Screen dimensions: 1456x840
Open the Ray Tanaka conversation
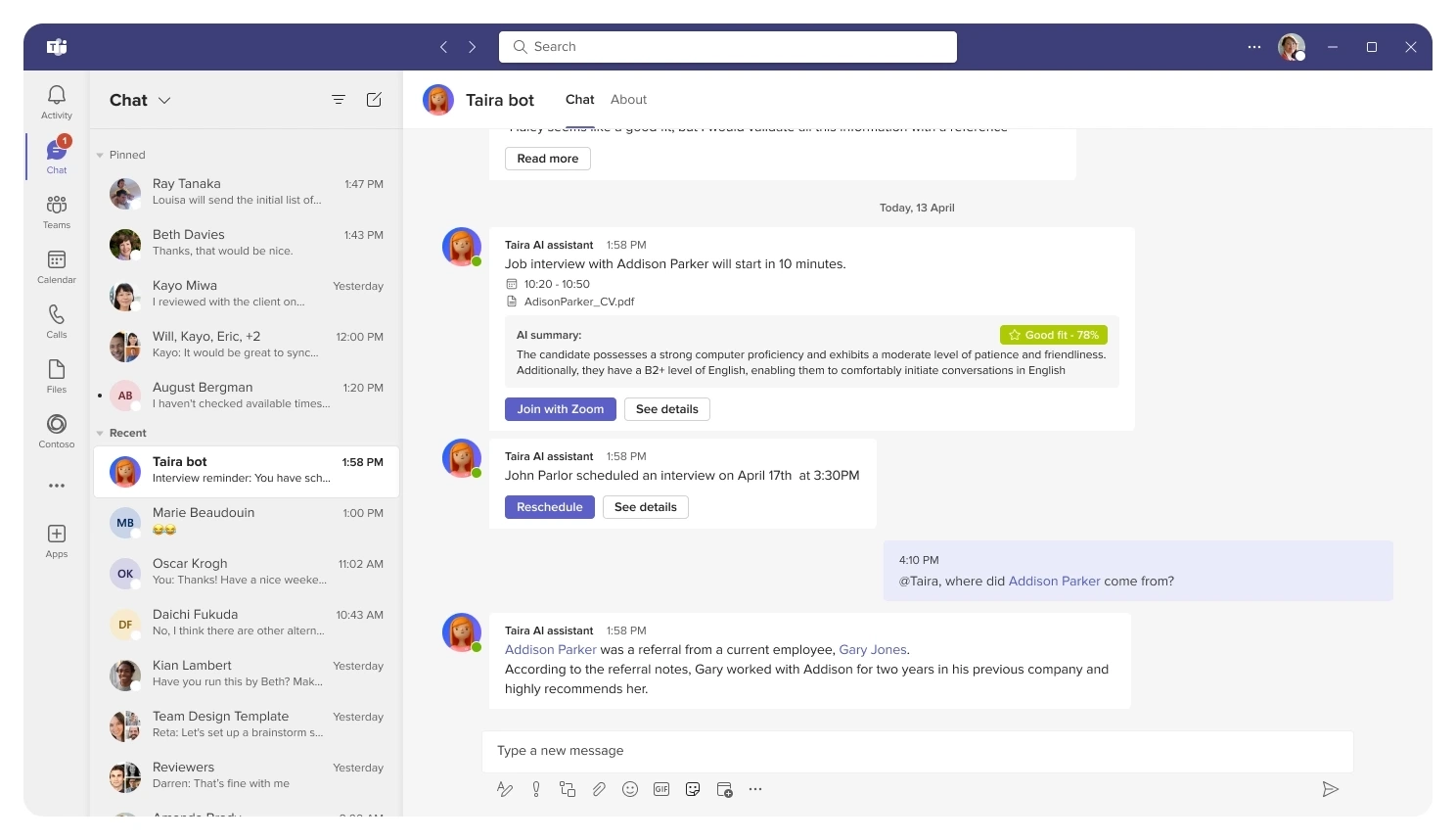tap(247, 193)
